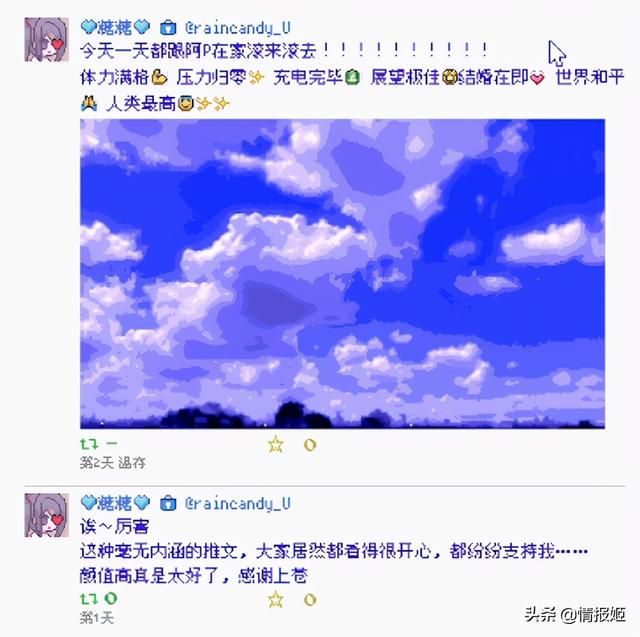Click the 糖糖 display name on the first post
This screenshot has width=640, height=637.
tap(115, 27)
